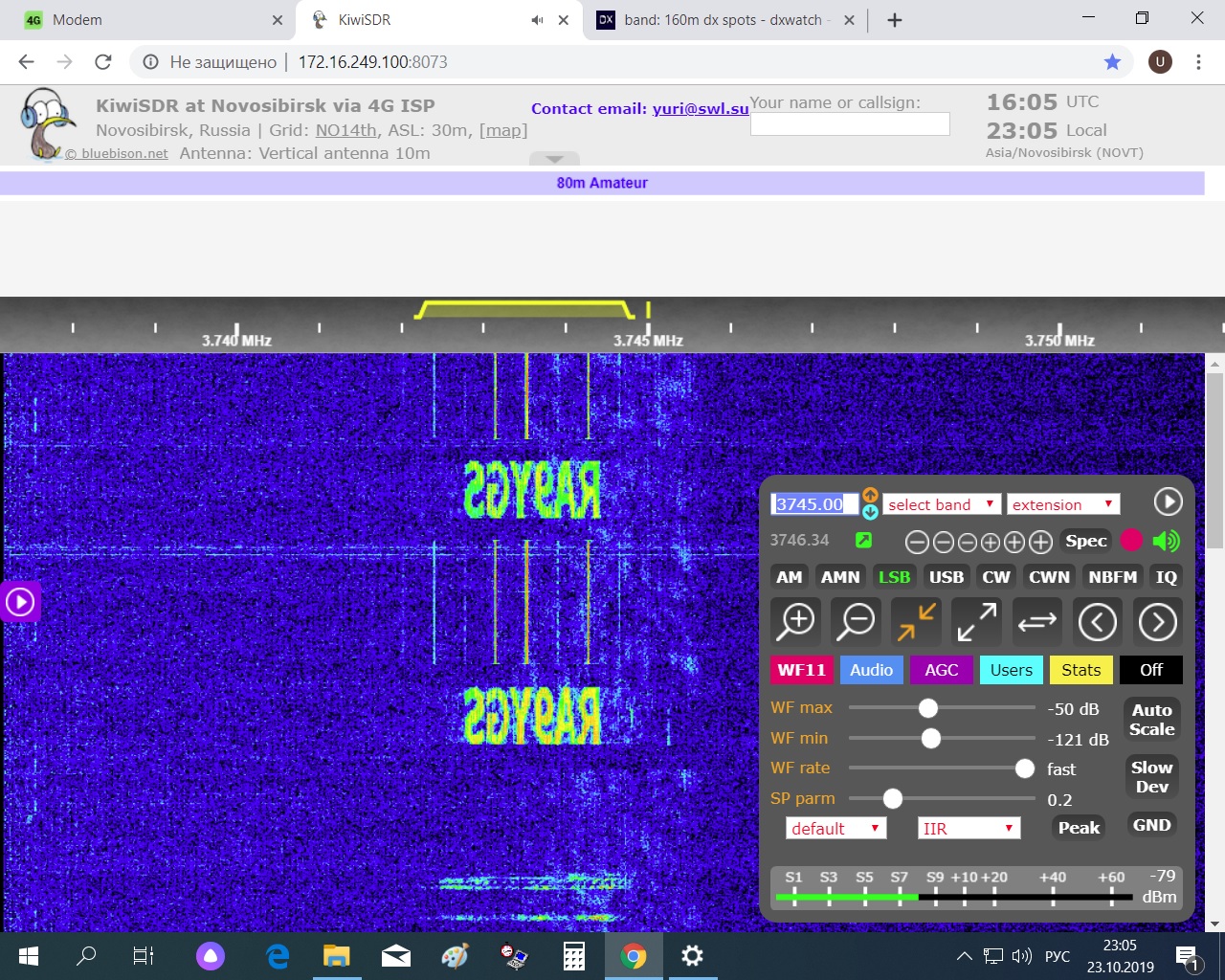Click the name or callsign input field
This screenshot has width=1225, height=980.
[x=850, y=124]
